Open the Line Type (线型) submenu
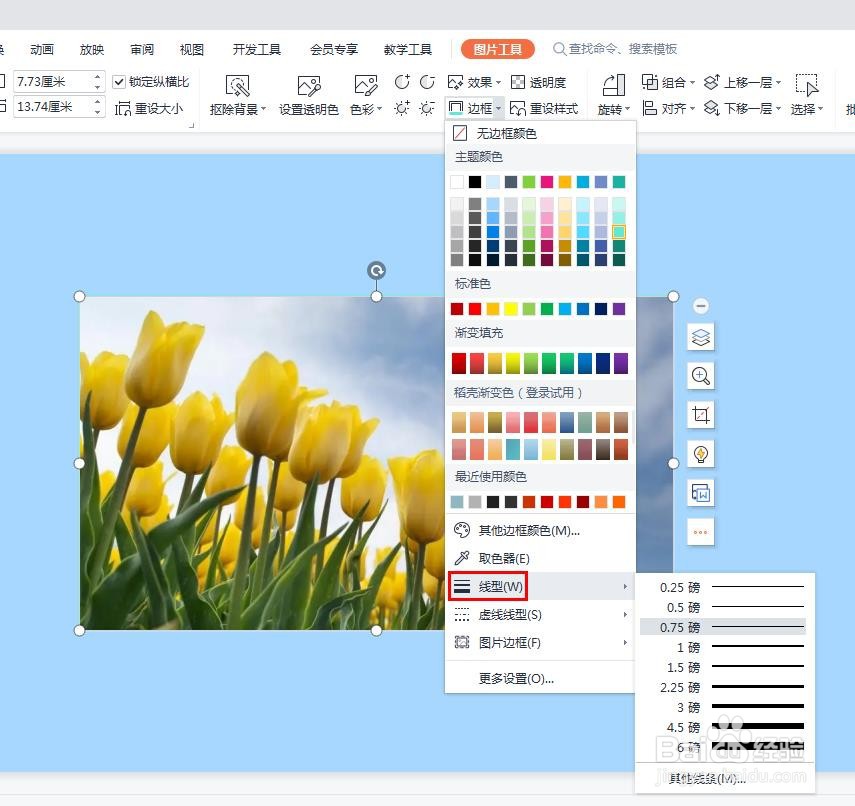855x806 pixels. tap(540, 586)
